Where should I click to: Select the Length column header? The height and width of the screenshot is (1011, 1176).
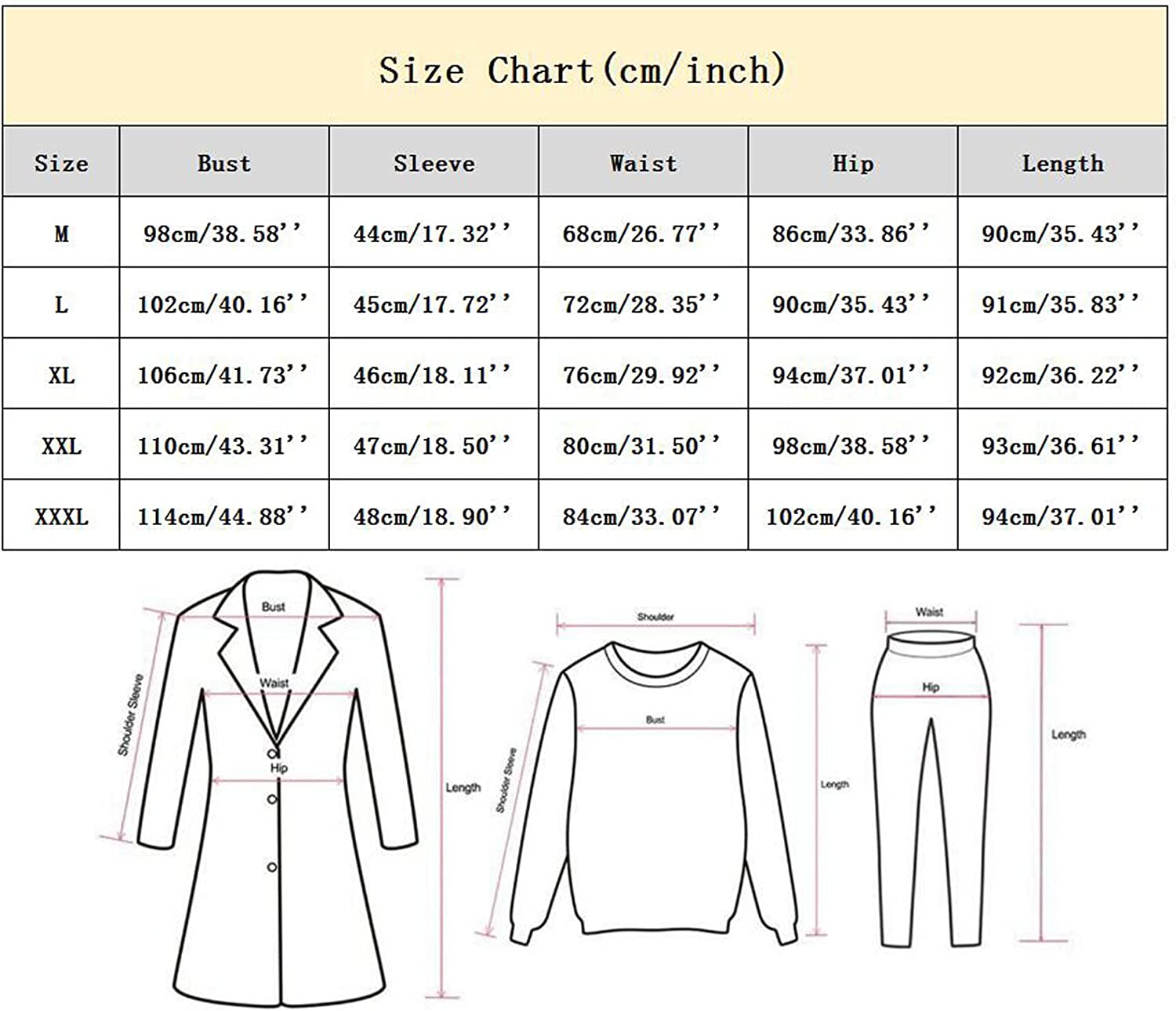(1062, 163)
